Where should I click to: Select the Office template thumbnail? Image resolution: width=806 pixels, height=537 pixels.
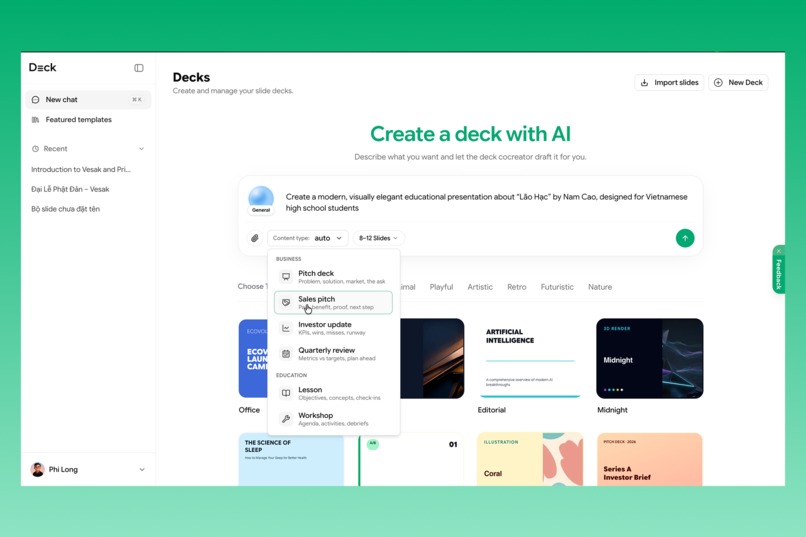253,358
